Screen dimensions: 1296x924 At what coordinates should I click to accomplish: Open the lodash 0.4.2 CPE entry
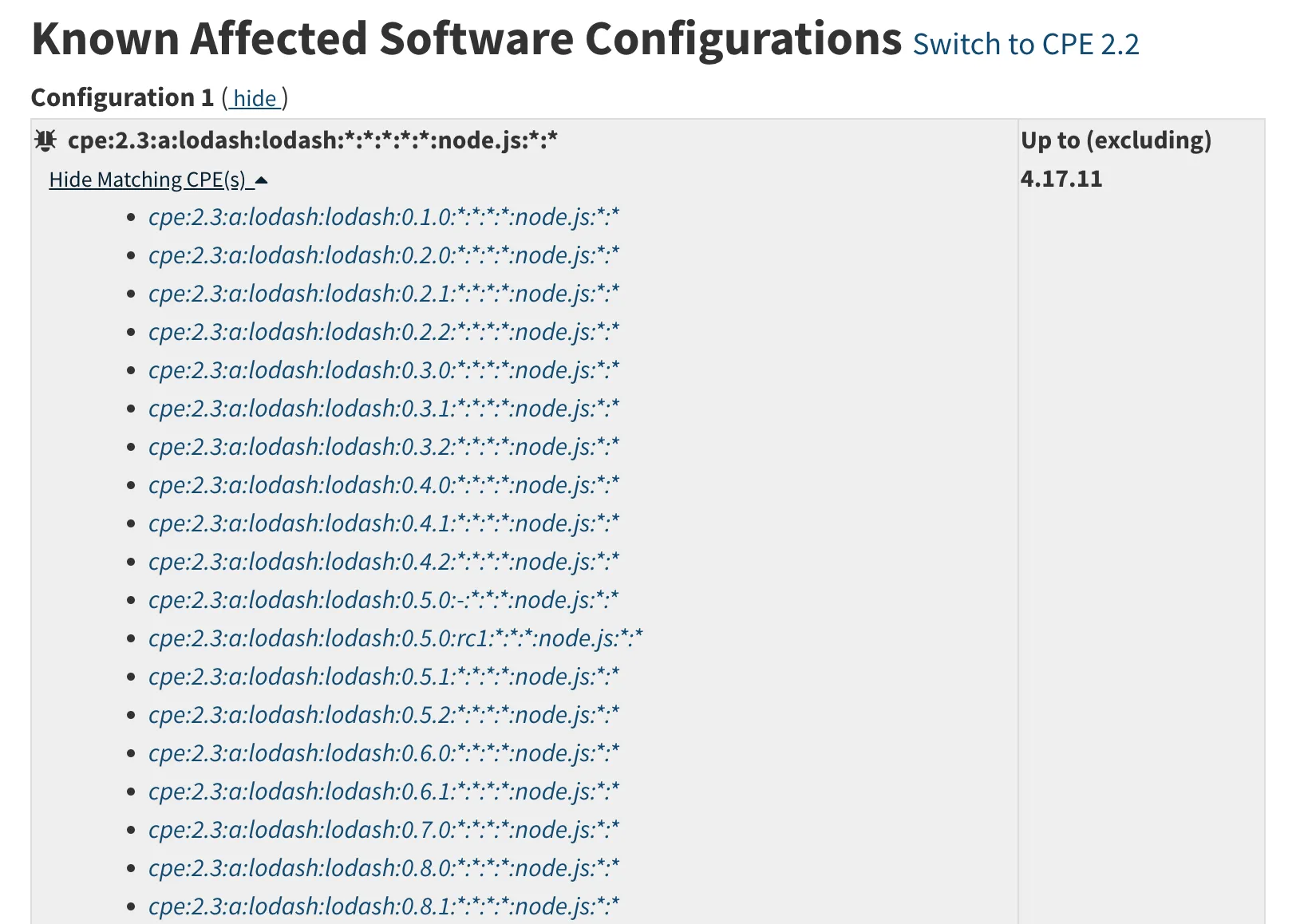(x=384, y=562)
